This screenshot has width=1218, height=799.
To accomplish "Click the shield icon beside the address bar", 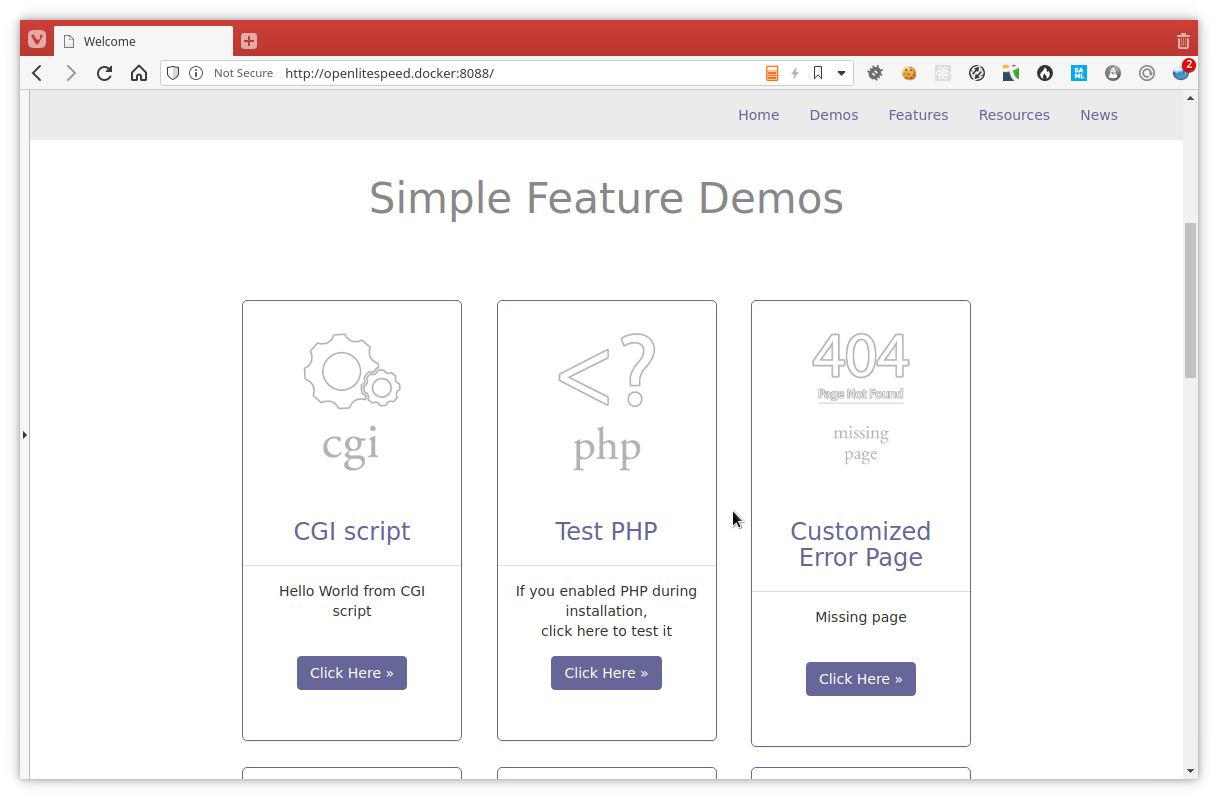I will [172, 72].
